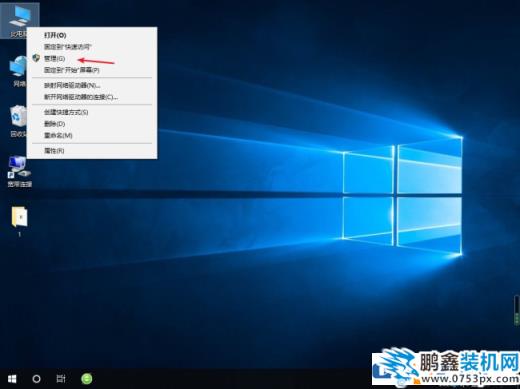
Task: Choose 映射网络驱动器(N)... menu entry
Action: point(92,85)
